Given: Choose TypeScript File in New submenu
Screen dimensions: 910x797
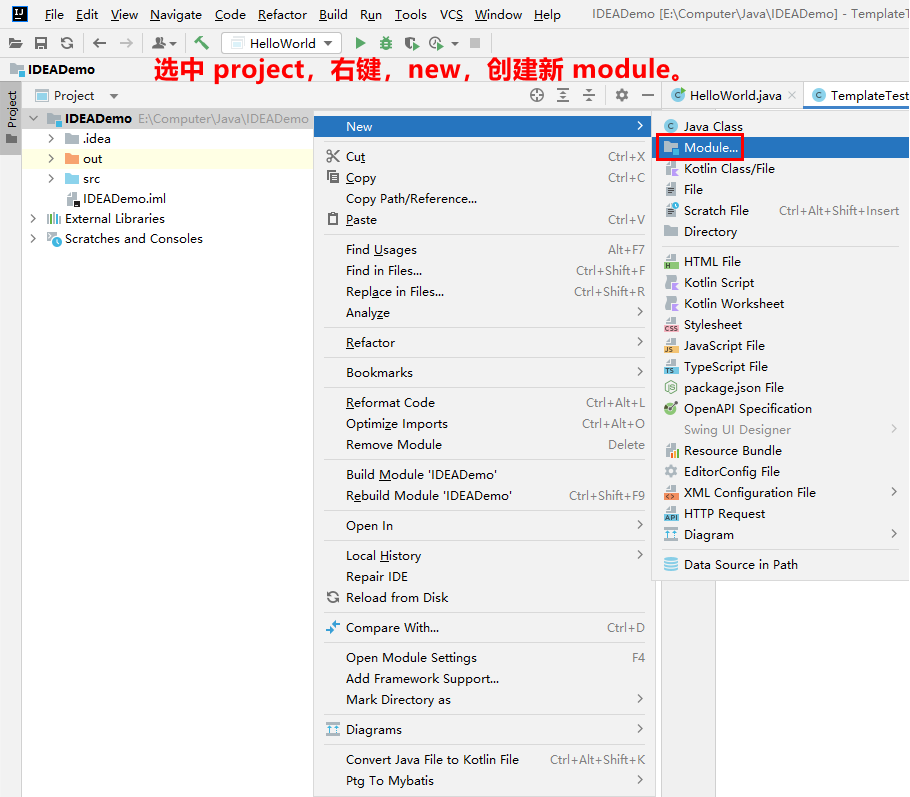Looking at the screenshot, I should pyautogui.click(x=780, y=367).
